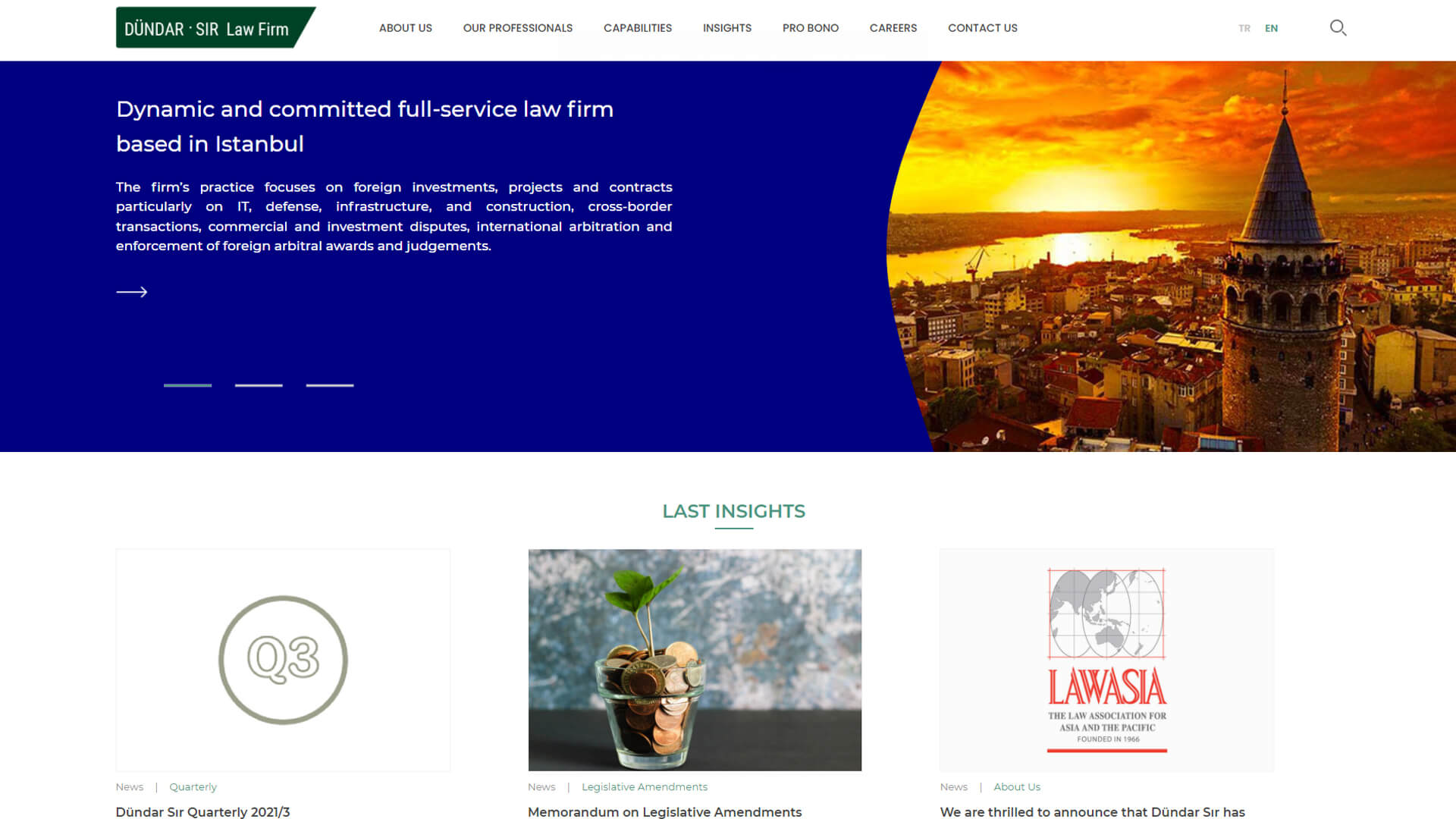Open the ABOUT US menu section
The height and width of the screenshot is (819, 1456).
[x=405, y=28]
